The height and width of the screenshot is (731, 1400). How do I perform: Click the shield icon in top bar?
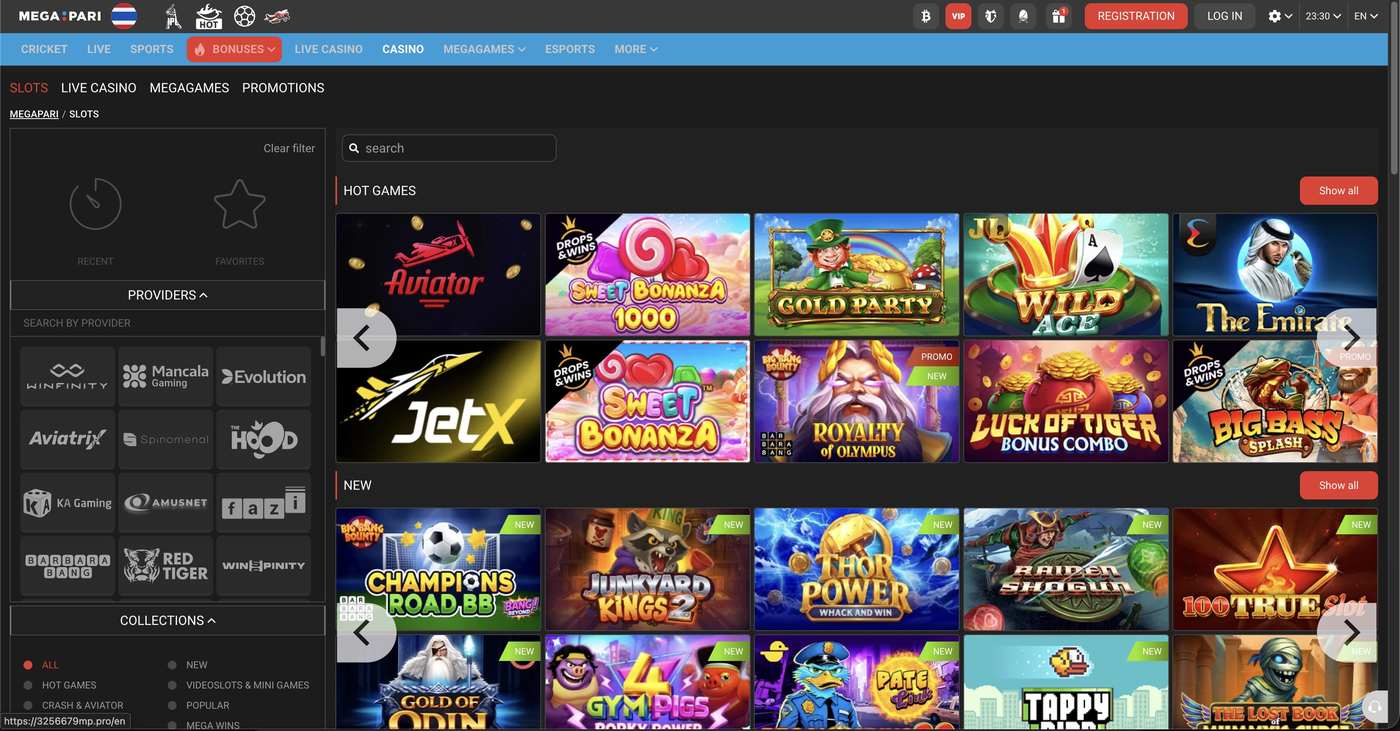991,16
